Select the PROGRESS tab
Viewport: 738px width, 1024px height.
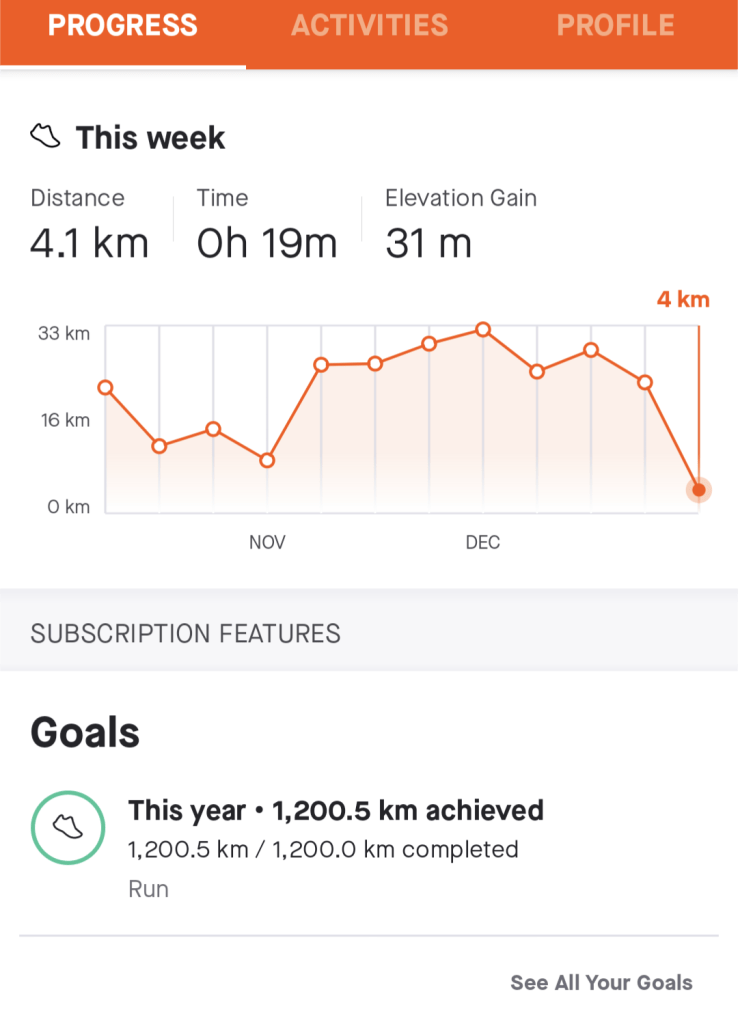(122, 26)
